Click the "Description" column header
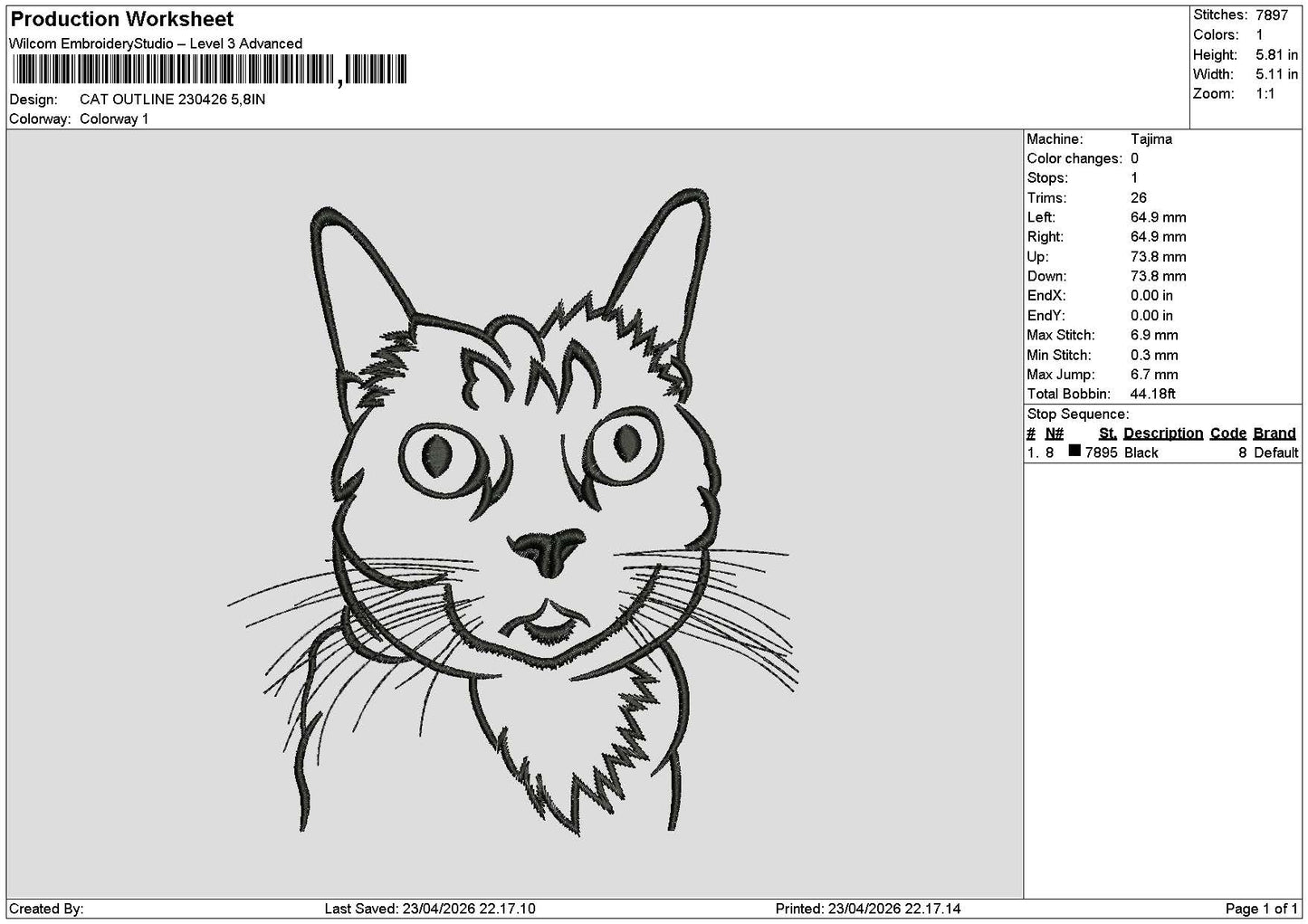The height and width of the screenshot is (924, 1308). tap(1163, 433)
